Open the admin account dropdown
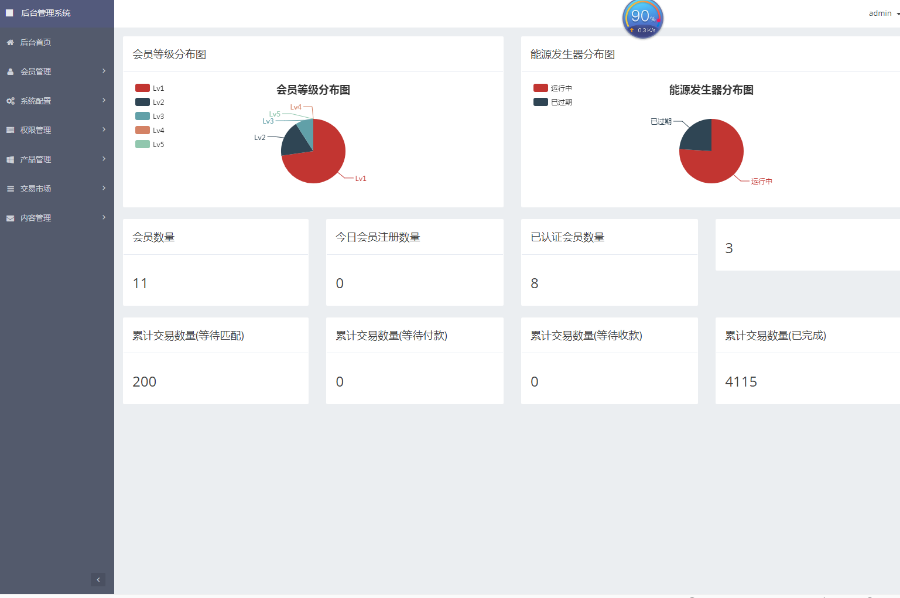 point(879,12)
